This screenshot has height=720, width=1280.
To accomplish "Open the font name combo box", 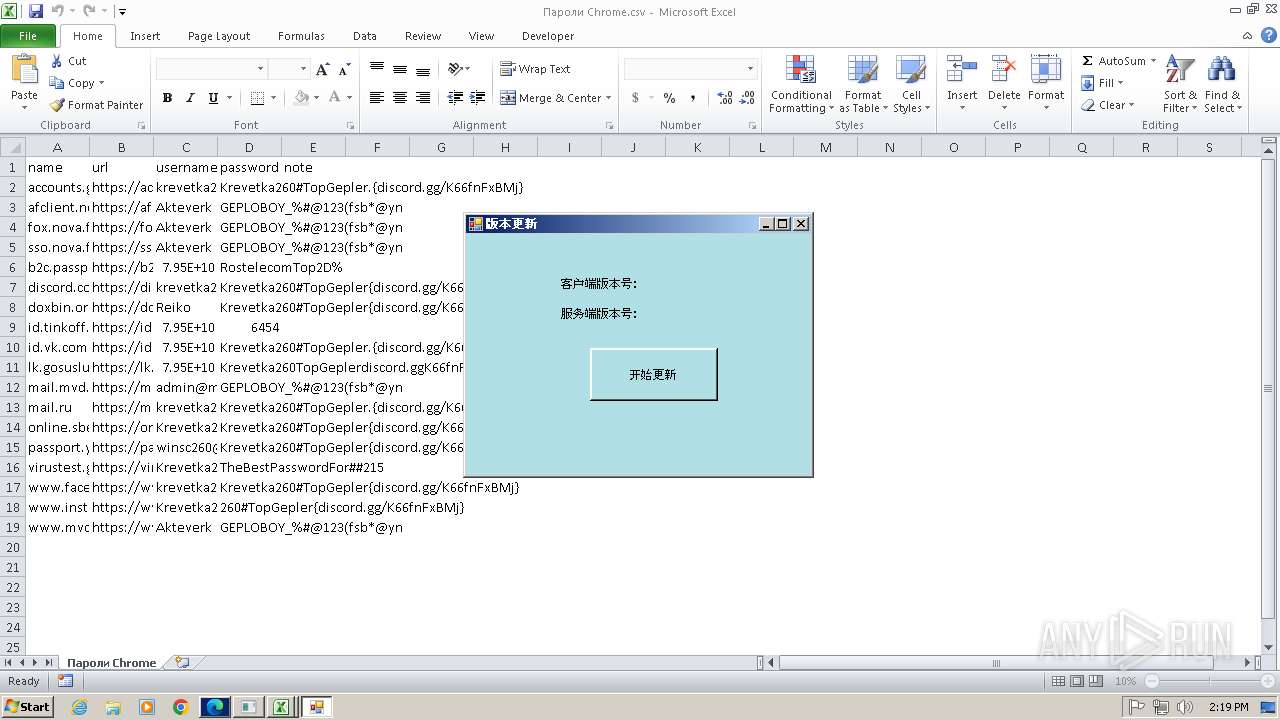I will click(x=211, y=69).
